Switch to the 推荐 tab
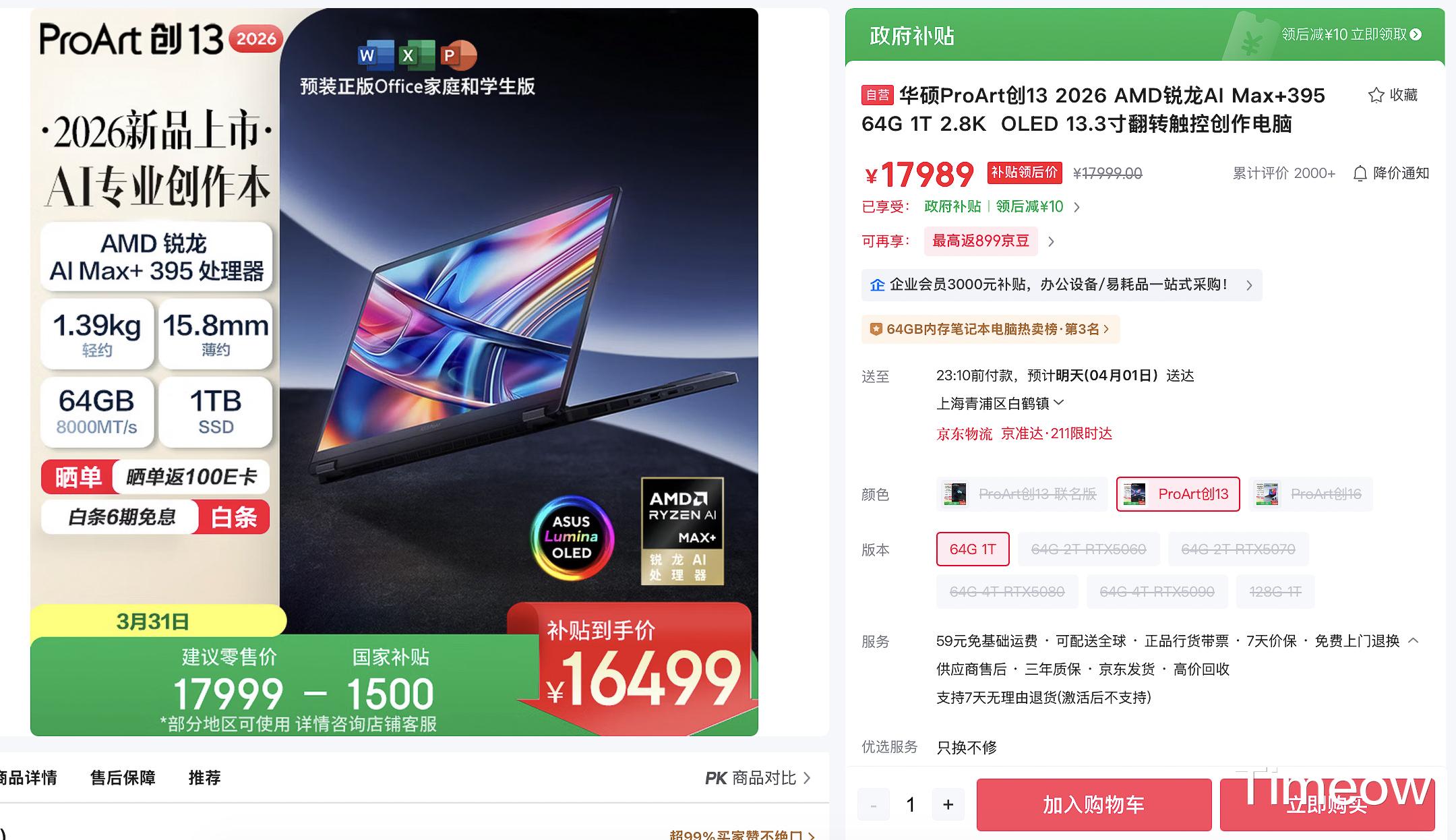The width and height of the screenshot is (1456, 840). [204, 778]
